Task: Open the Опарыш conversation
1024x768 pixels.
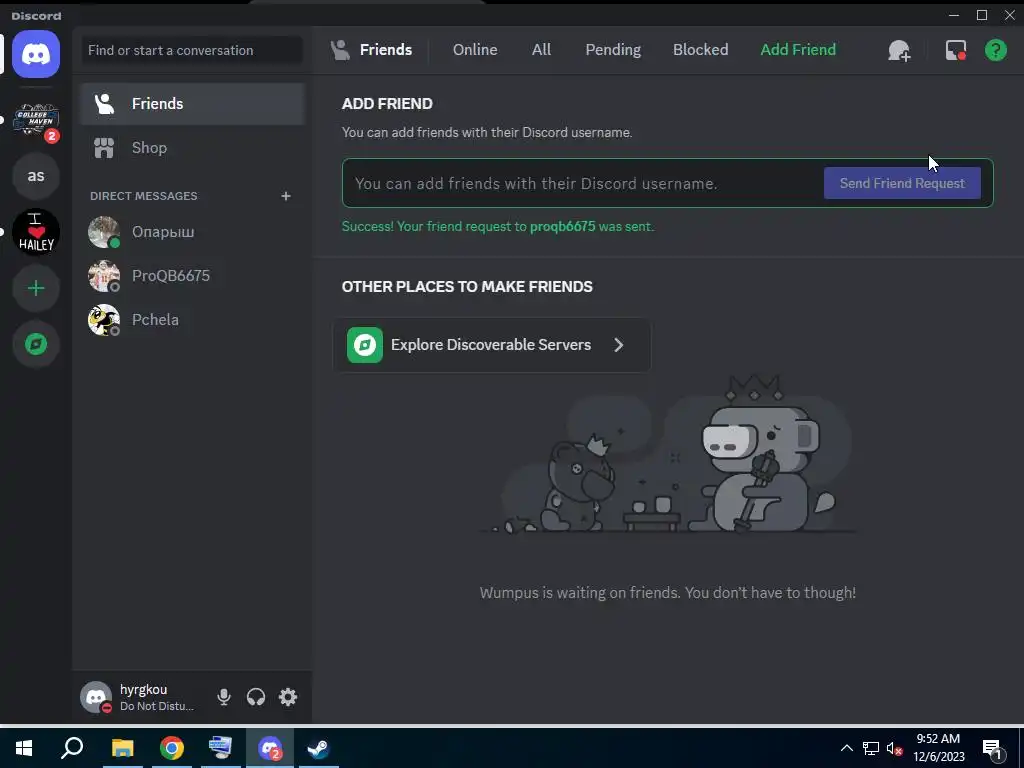Action: point(192,232)
